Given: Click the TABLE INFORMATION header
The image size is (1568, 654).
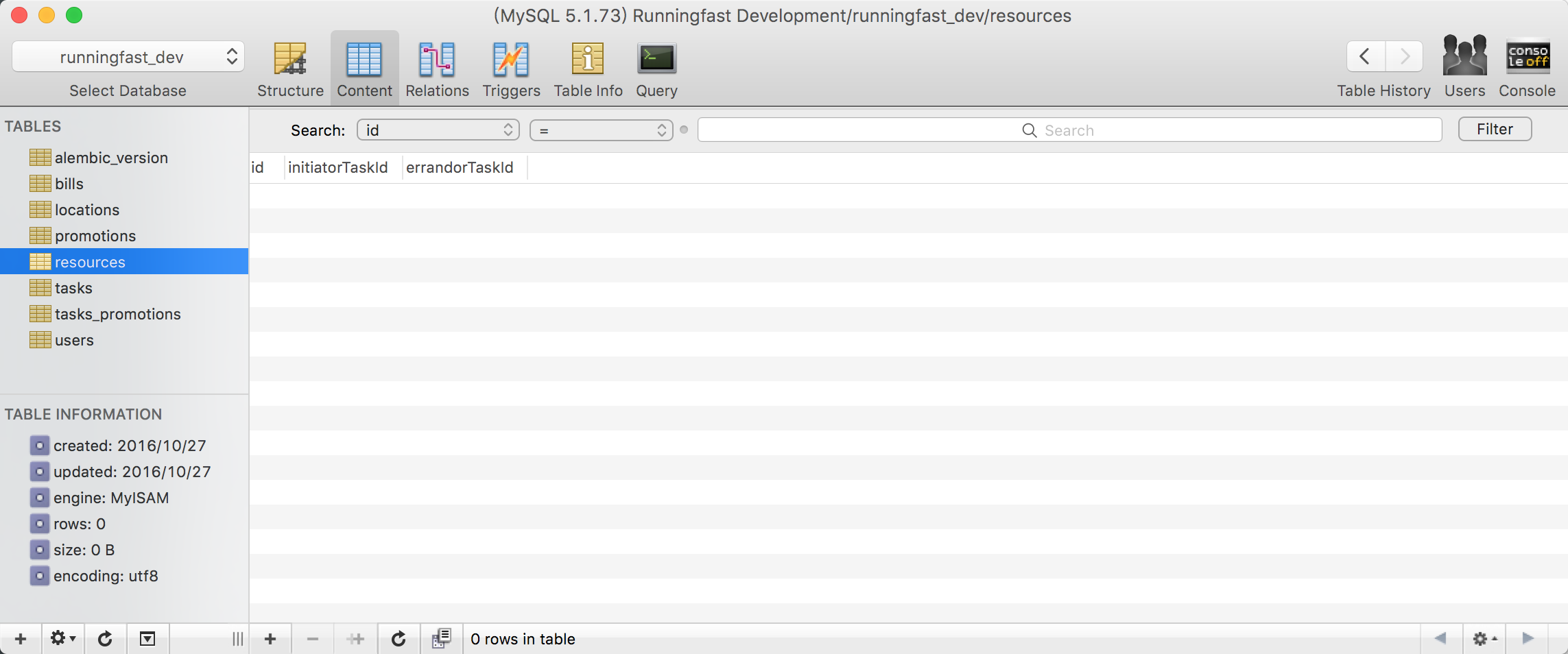Looking at the screenshot, I should pos(84,414).
